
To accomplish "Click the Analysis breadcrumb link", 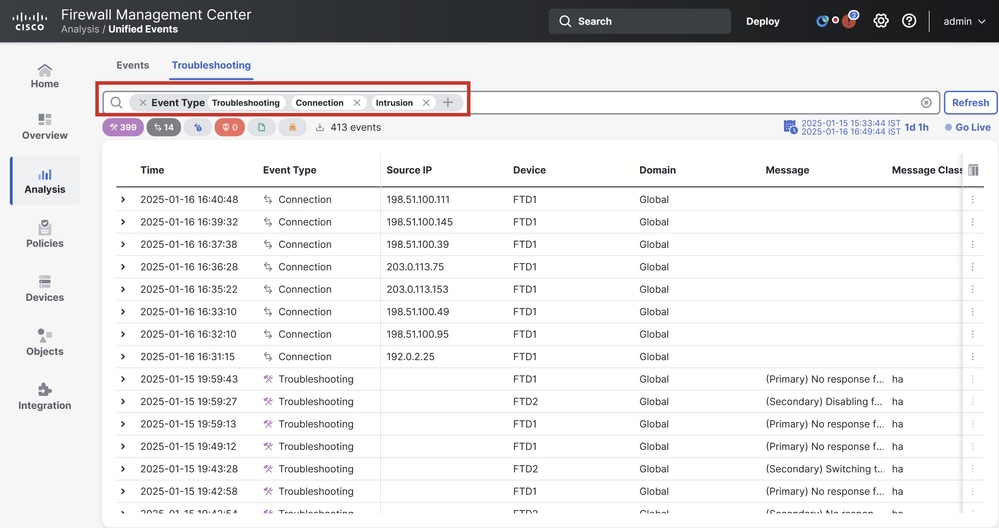I will [x=80, y=29].
